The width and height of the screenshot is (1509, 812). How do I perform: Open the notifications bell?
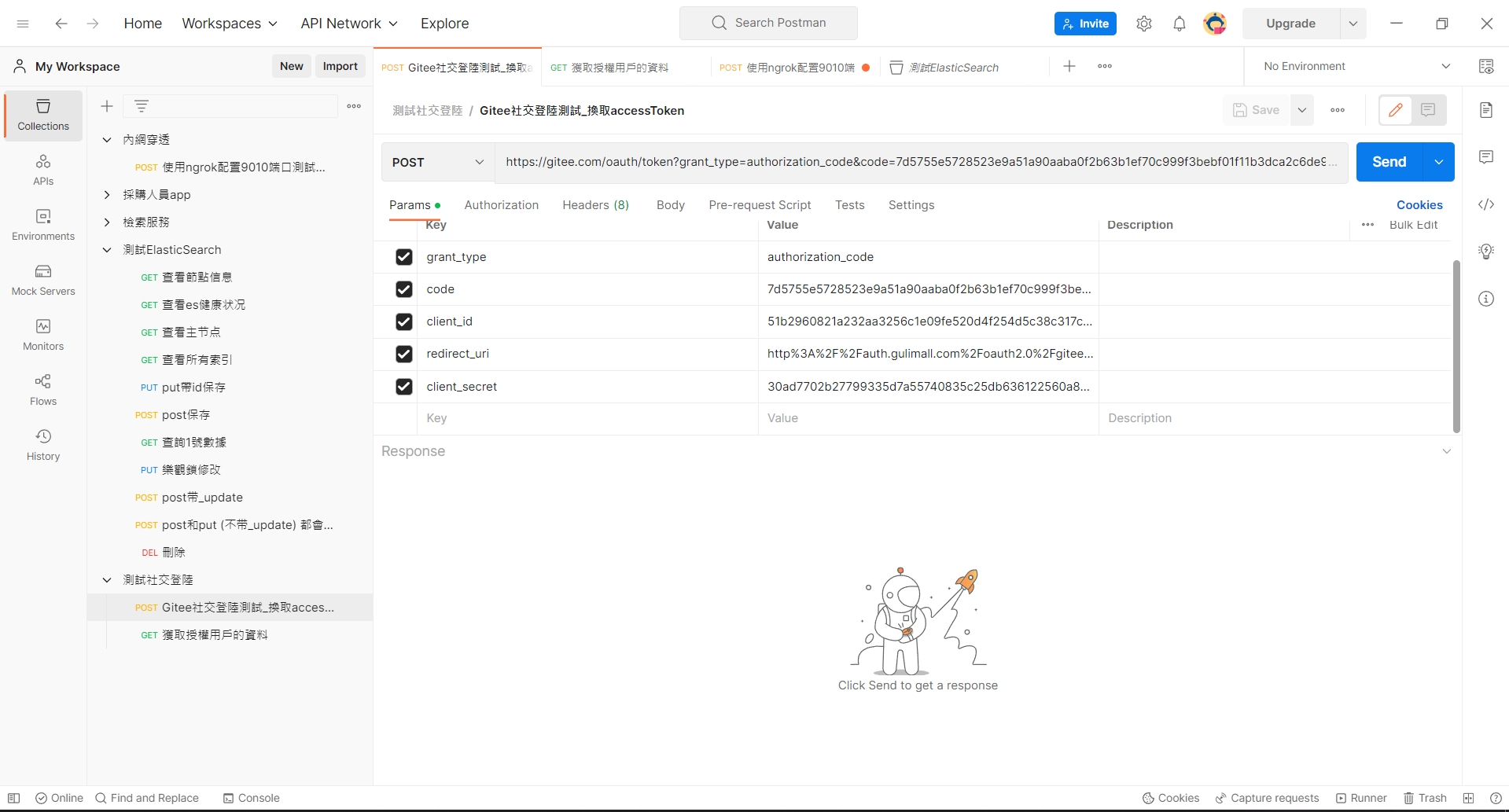tap(1180, 24)
